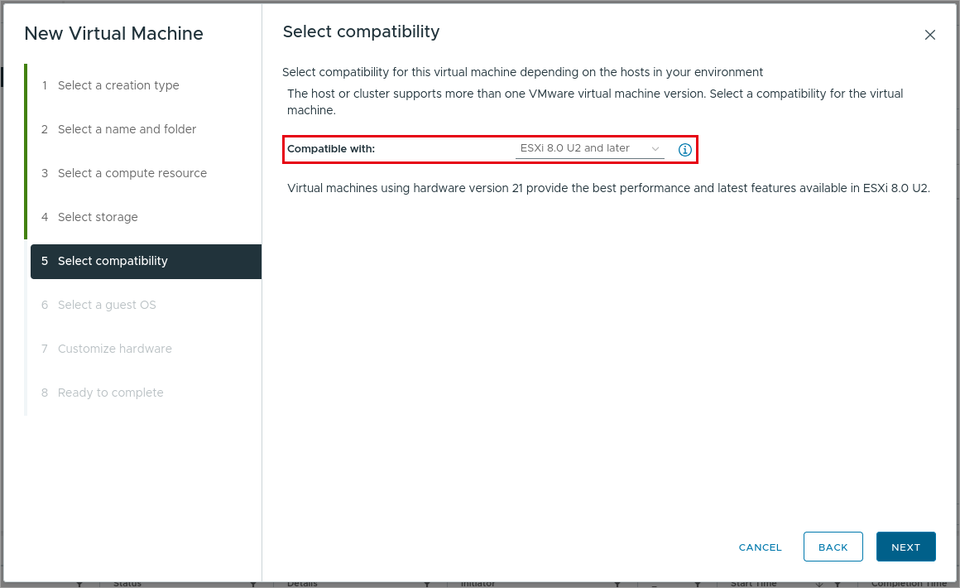The height and width of the screenshot is (588, 960).
Task: Select step 5 Select compatibility
Action: (146, 262)
